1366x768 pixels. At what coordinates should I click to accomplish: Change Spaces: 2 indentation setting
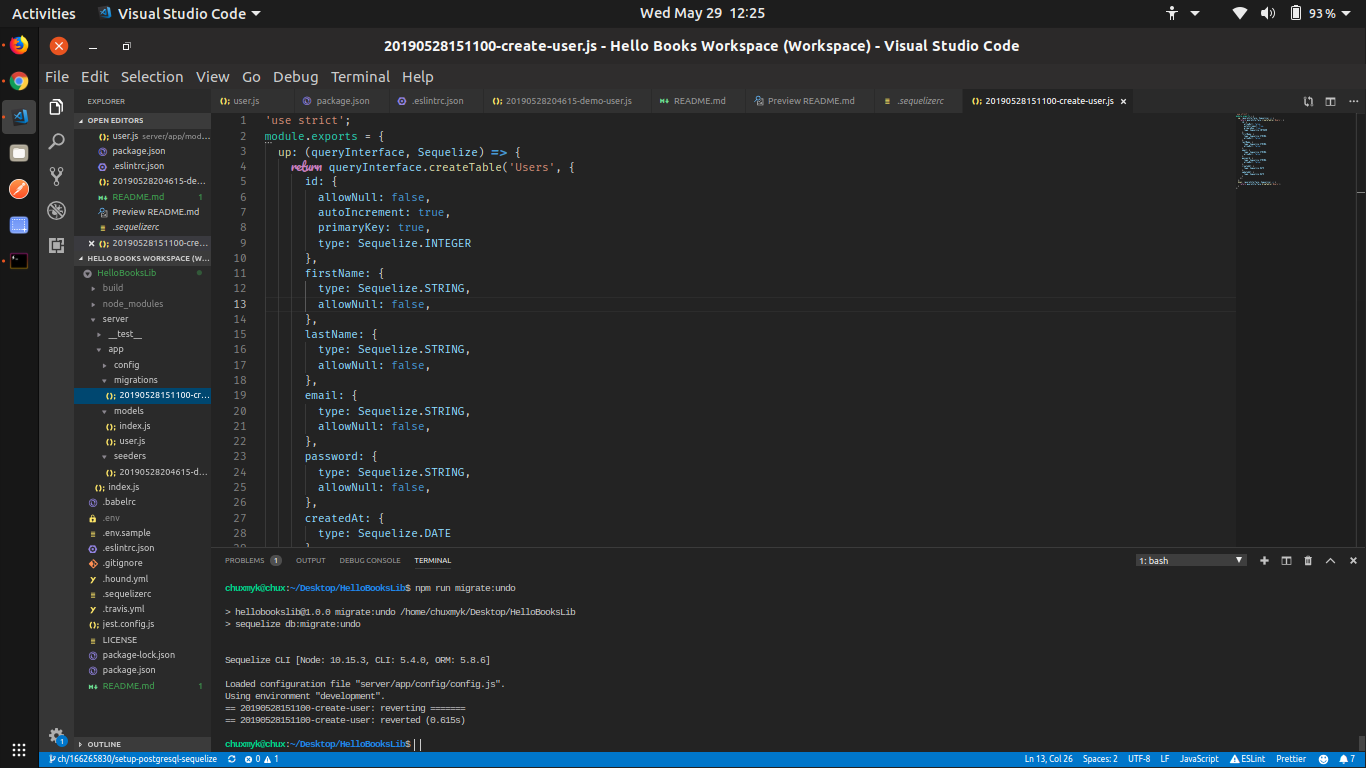1100,759
